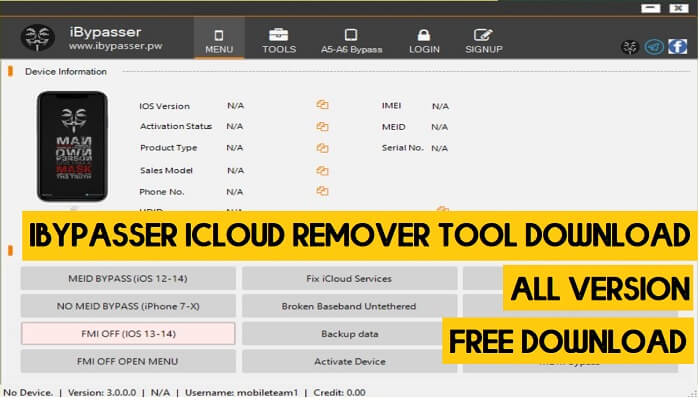Select the Serial No. N/A value
The image size is (700, 400).
pos(440,148)
